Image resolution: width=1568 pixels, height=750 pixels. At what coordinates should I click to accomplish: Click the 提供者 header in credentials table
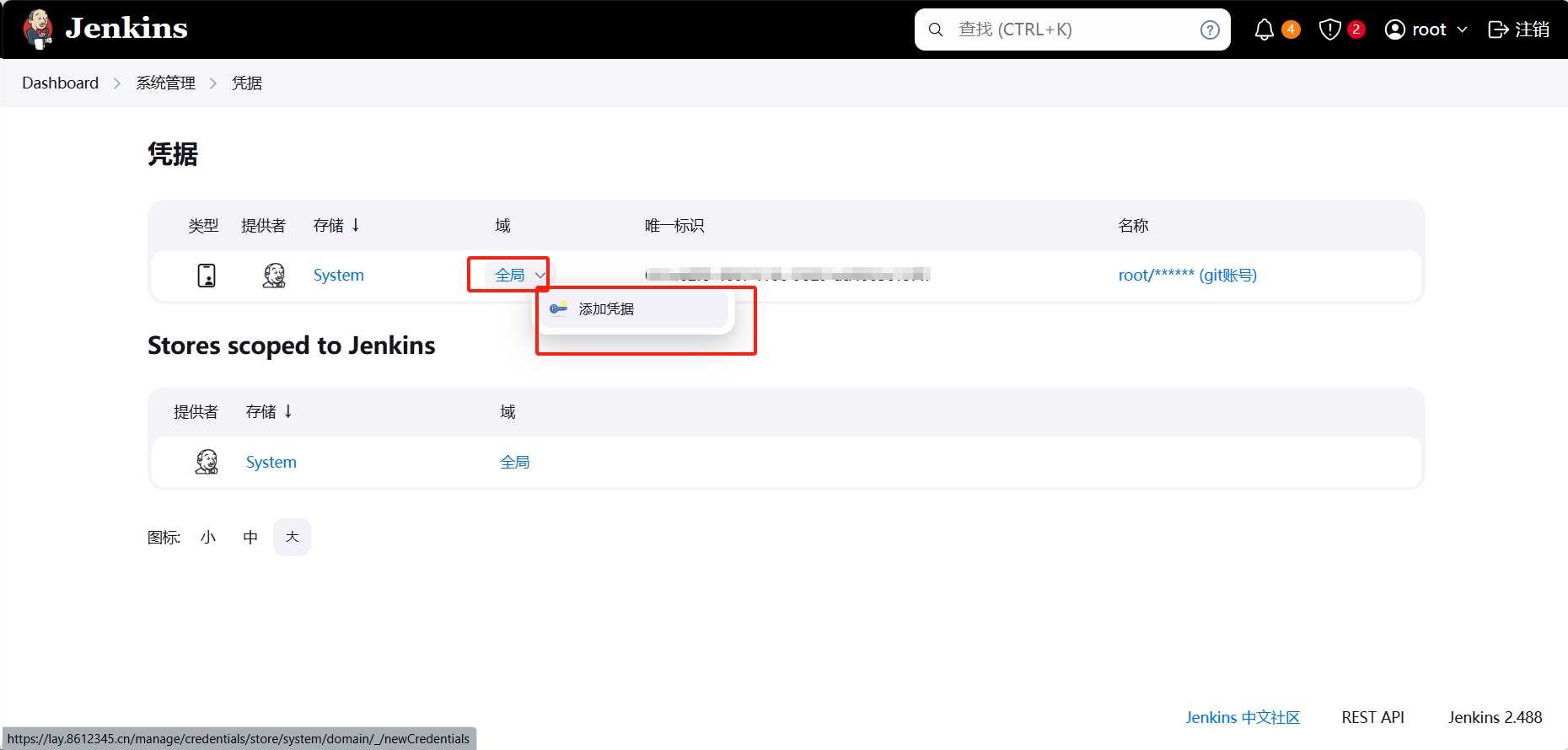click(263, 225)
